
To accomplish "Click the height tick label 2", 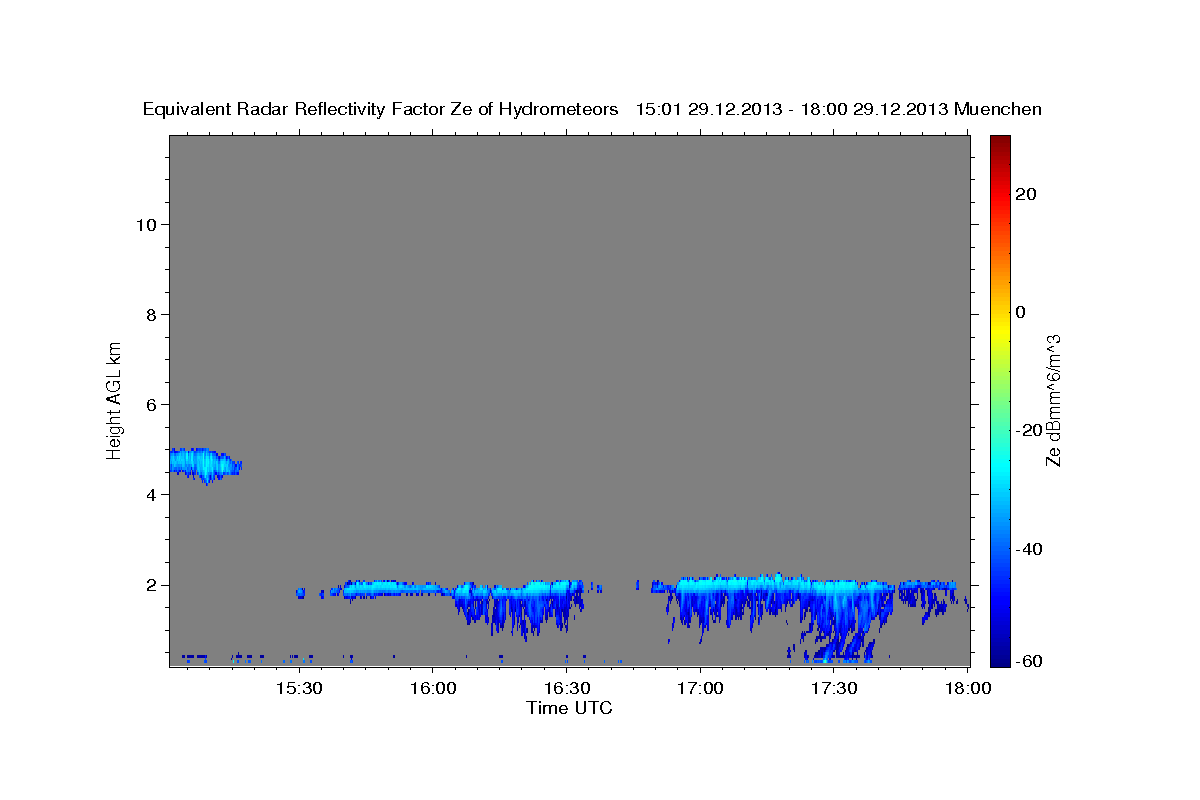I will (150, 585).
